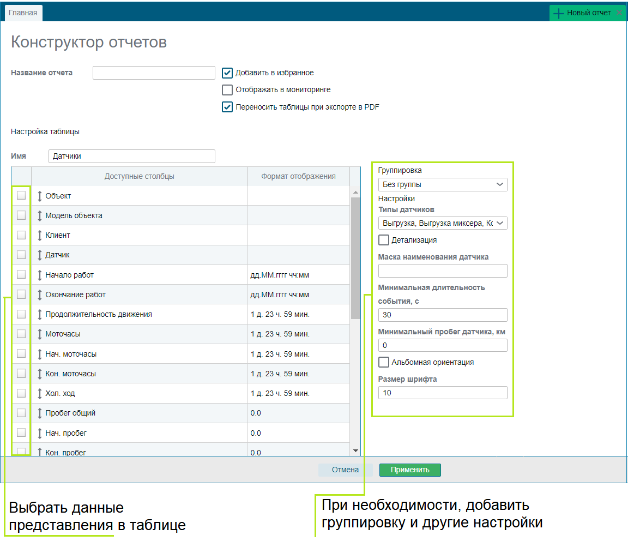Uncheck Добавить в избранное checkbox
Screen dimensions: 628x547
tap(227, 72)
